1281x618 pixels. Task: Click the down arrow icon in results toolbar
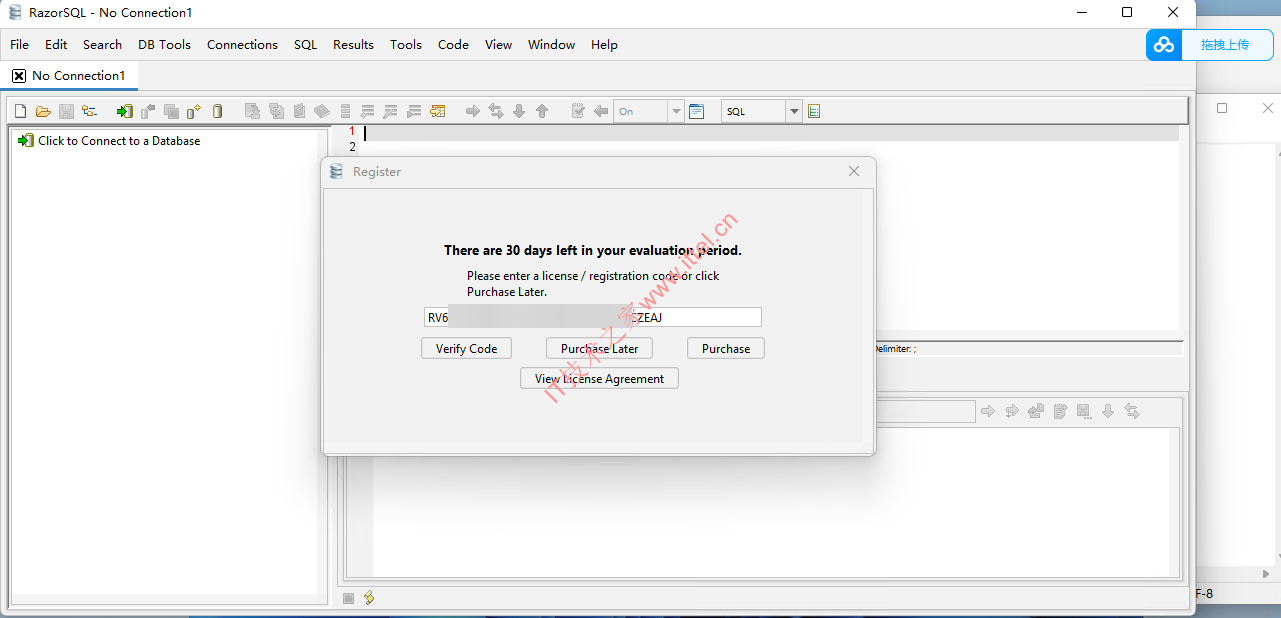click(1108, 411)
